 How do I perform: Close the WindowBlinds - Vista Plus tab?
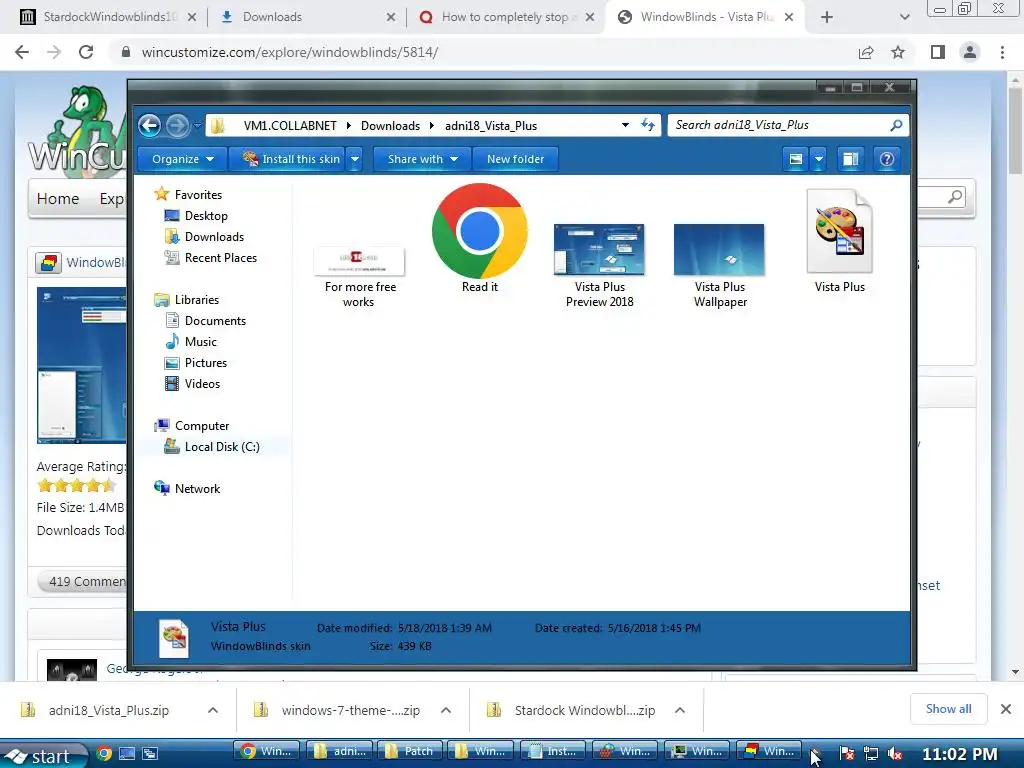[x=789, y=17]
